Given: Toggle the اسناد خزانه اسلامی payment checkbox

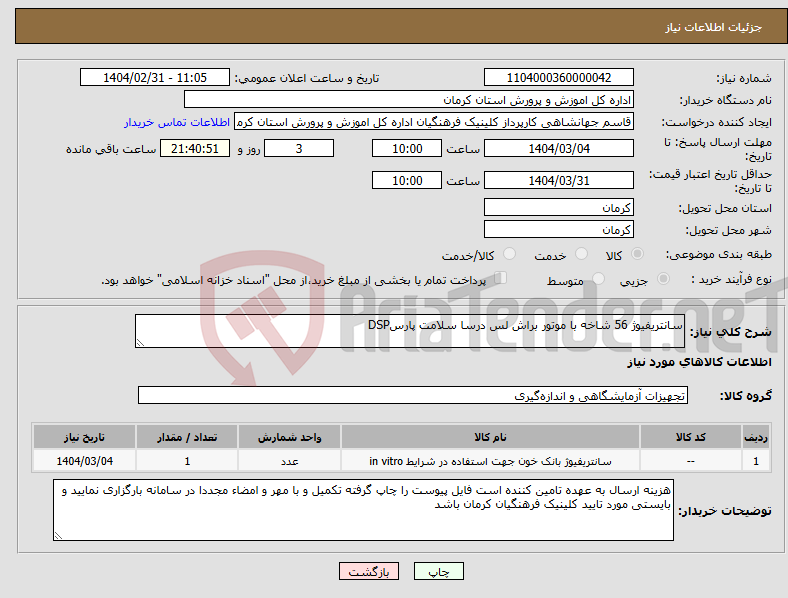Looking at the screenshot, I should 501,278.
